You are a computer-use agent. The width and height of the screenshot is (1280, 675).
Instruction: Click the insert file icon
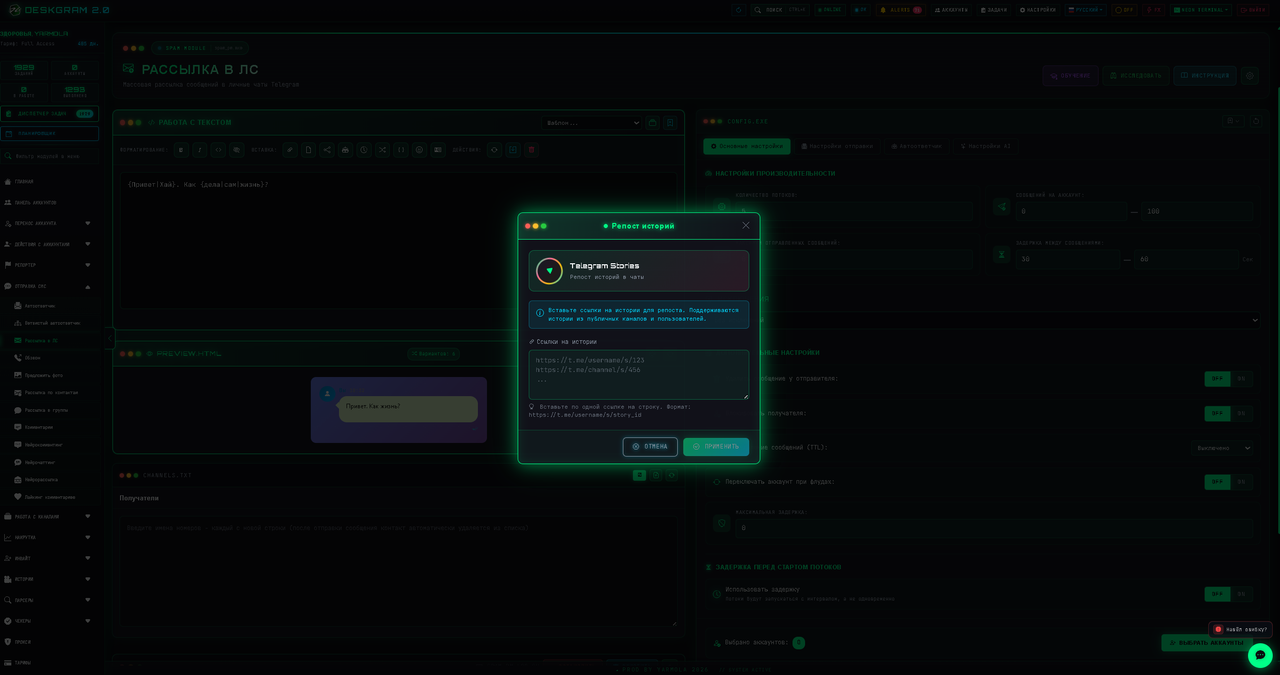tap(308, 150)
